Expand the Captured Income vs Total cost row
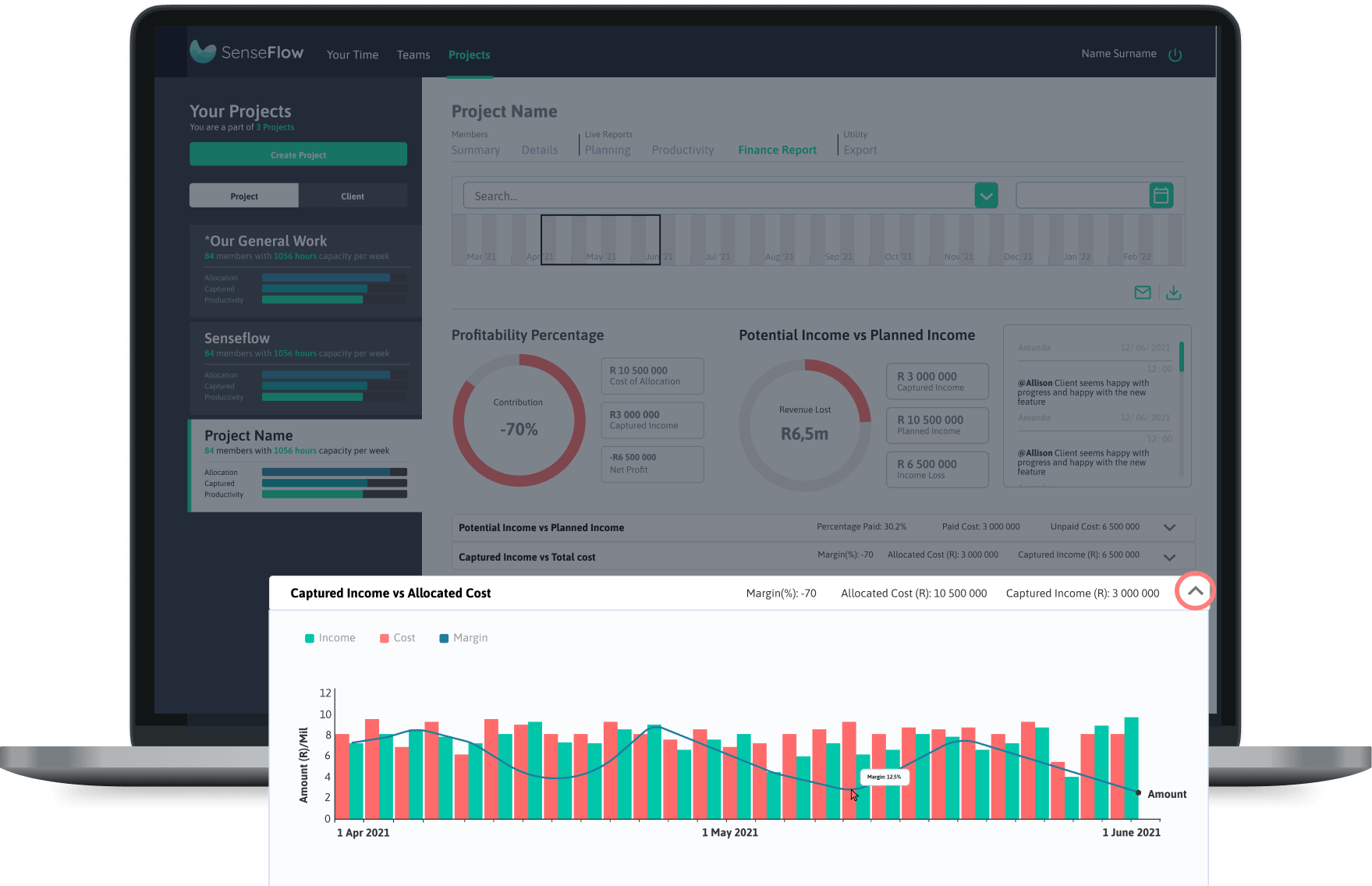This screenshot has width=1372, height=886. pyautogui.click(x=1169, y=557)
